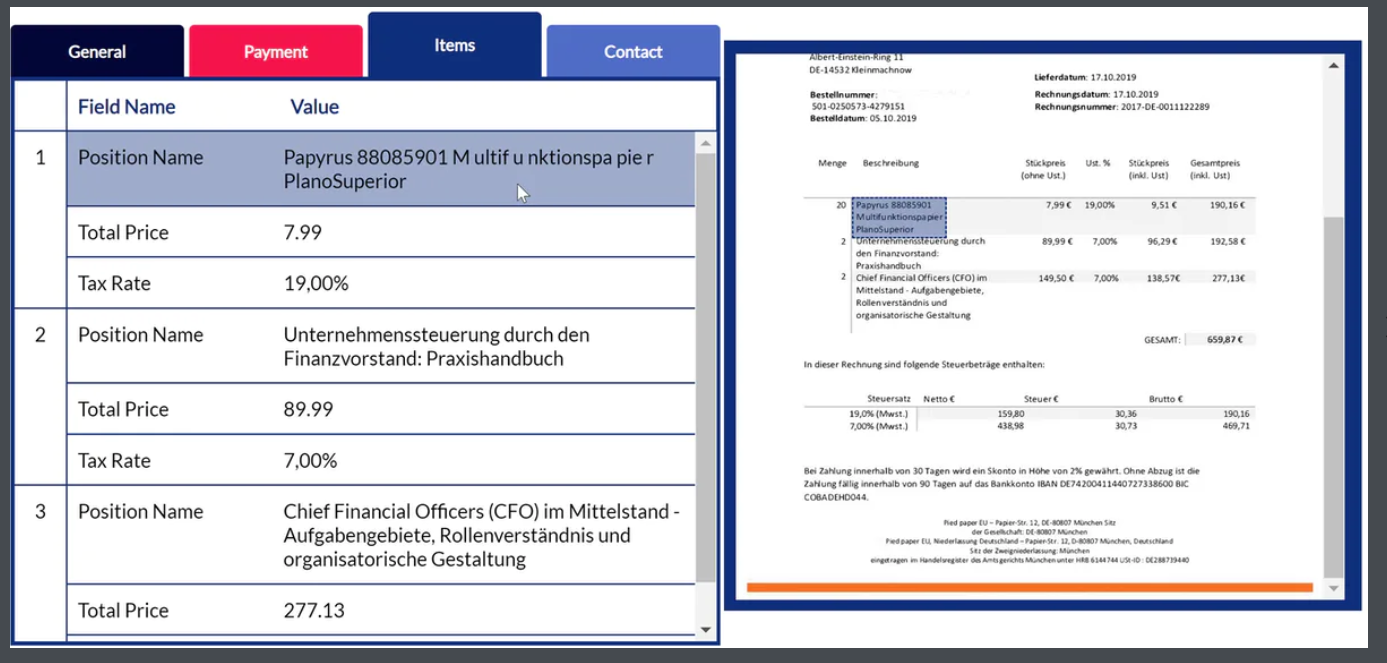Click the Tax Rate value 7,00%

[x=310, y=460]
